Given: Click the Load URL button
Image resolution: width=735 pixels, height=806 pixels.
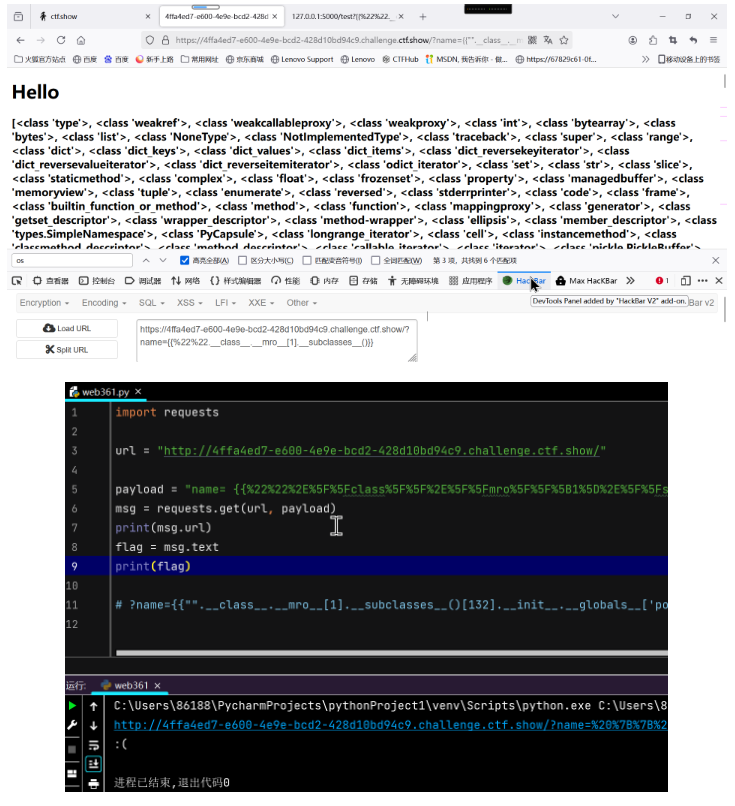Looking at the screenshot, I should pyautogui.click(x=67, y=328).
